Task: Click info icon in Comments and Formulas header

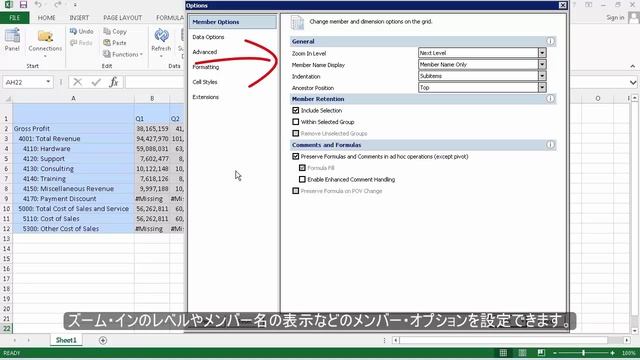Action: (x=550, y=145)
